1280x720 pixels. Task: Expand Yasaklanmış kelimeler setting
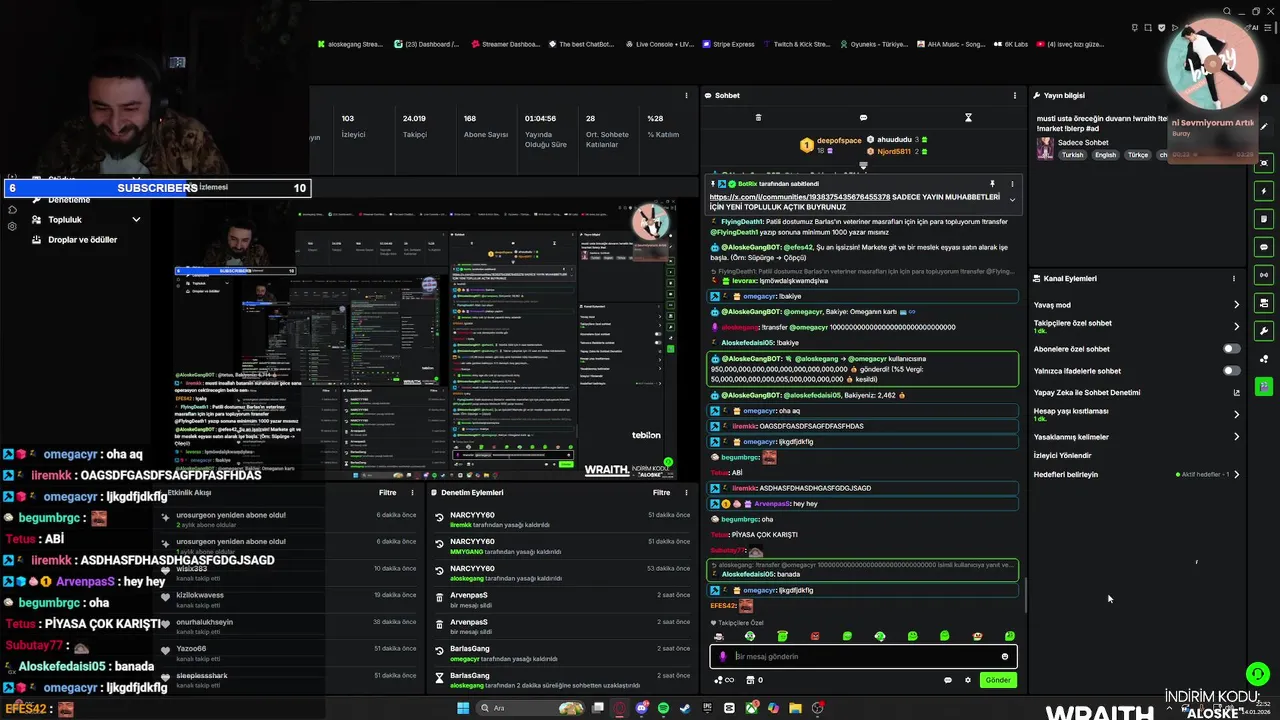(1236, 437)
